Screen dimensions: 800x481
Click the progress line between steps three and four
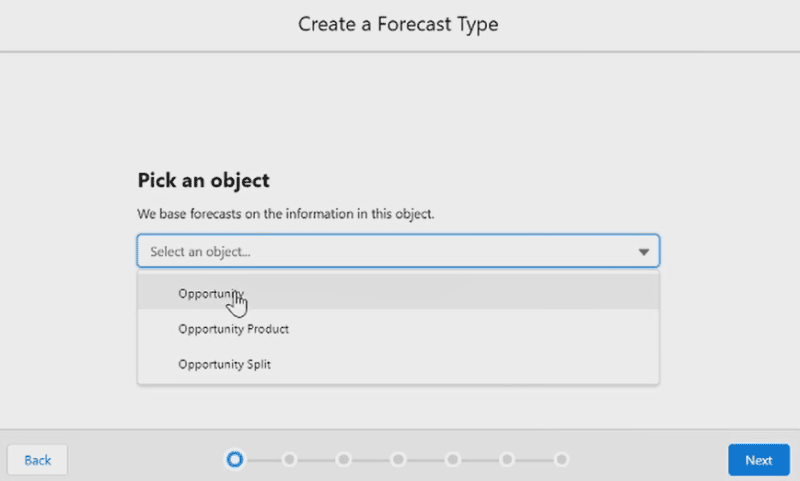pyautogui.click(x=371, y=460)
